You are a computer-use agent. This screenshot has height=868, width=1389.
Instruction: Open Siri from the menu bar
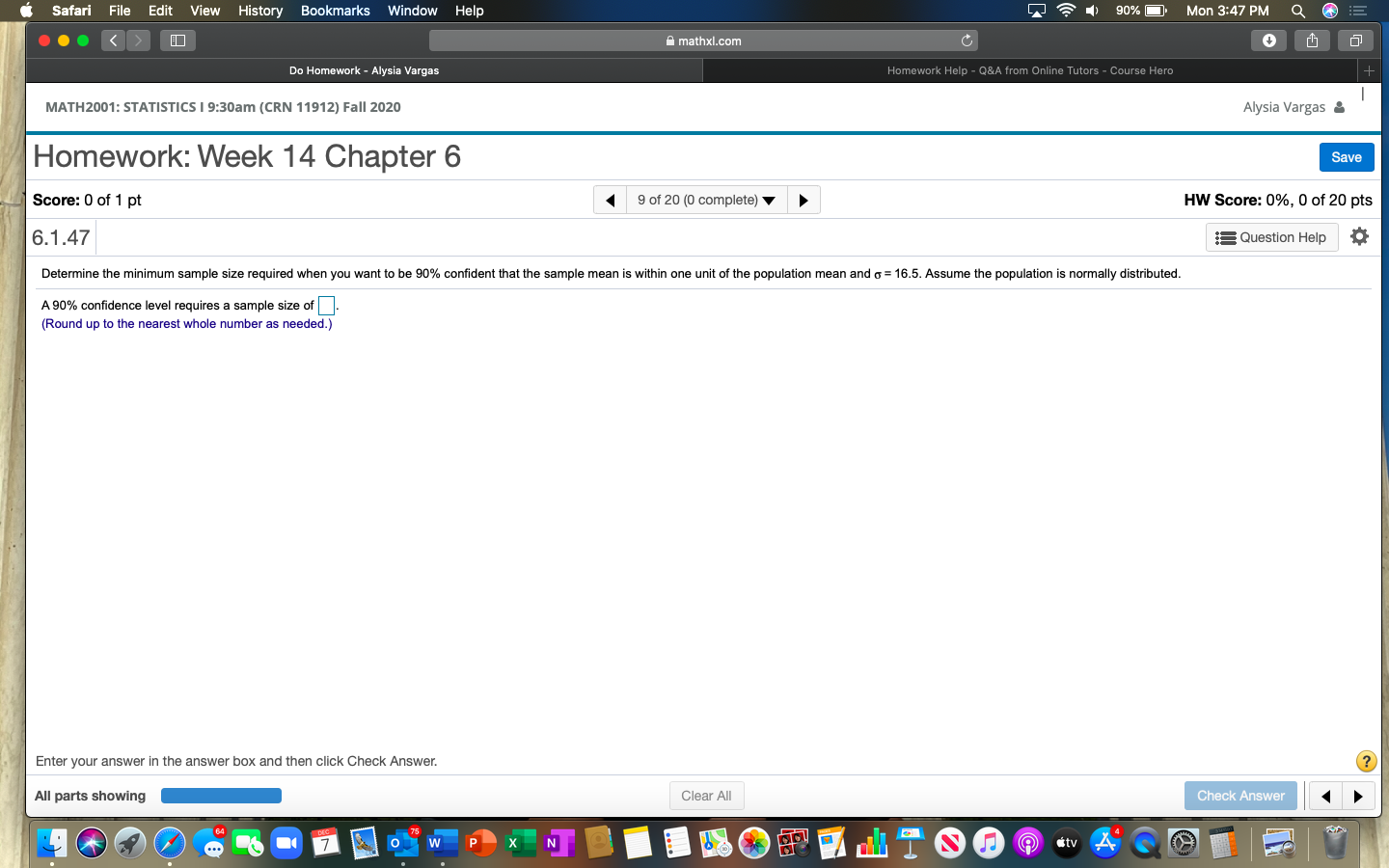coord(1330,11)
